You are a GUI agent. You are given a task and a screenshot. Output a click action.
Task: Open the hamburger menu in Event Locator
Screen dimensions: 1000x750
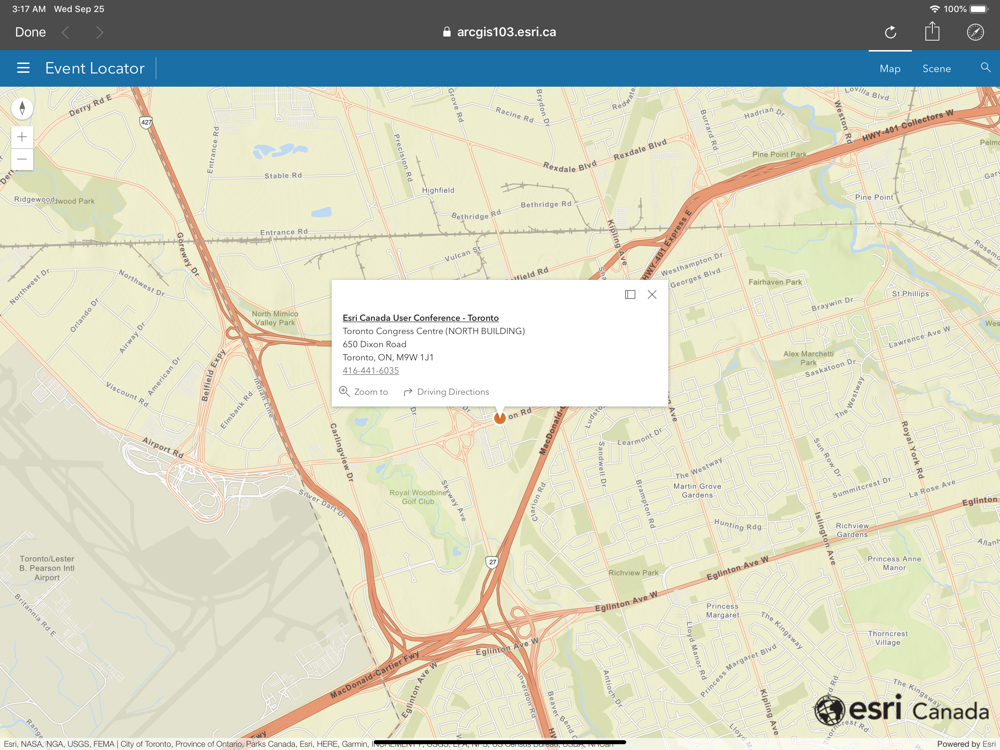(x=23, y=68)
